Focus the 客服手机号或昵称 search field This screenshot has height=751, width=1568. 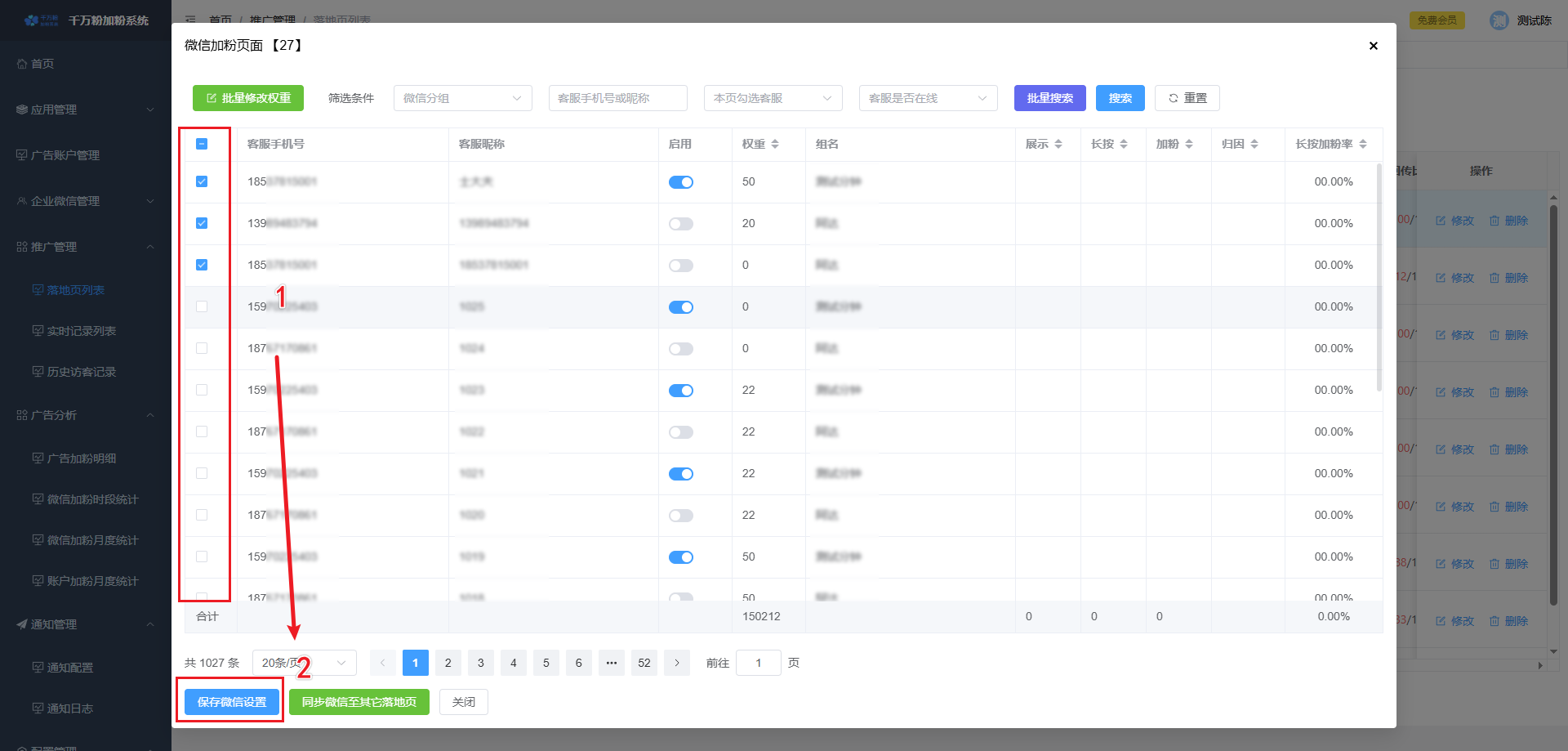point(617,98)
